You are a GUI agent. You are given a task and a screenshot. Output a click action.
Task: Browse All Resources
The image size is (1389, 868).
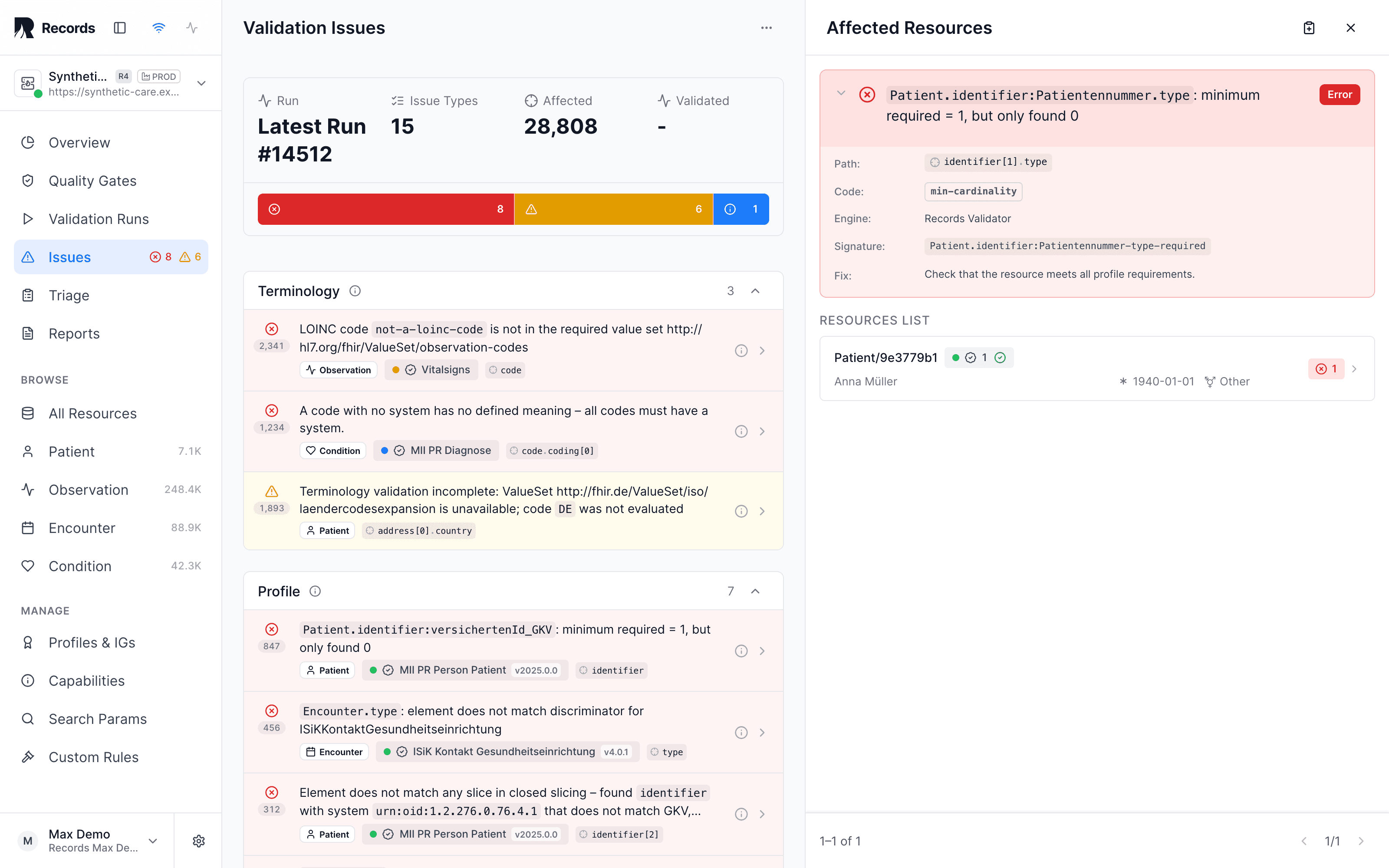[x=112, y=413]
